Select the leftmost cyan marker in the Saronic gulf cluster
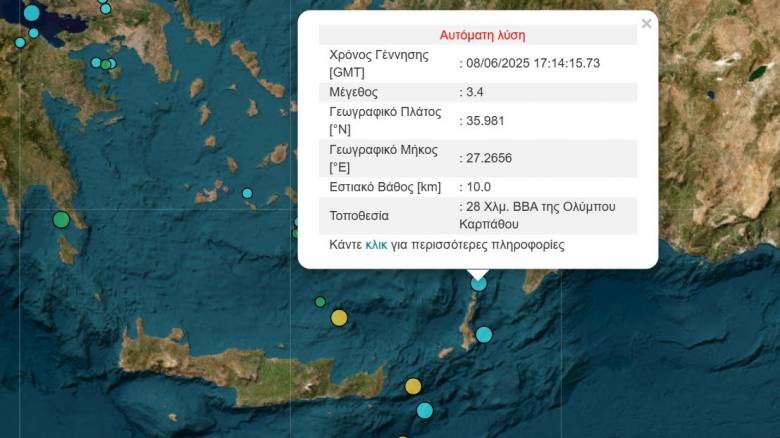 [x=96, y=63]
